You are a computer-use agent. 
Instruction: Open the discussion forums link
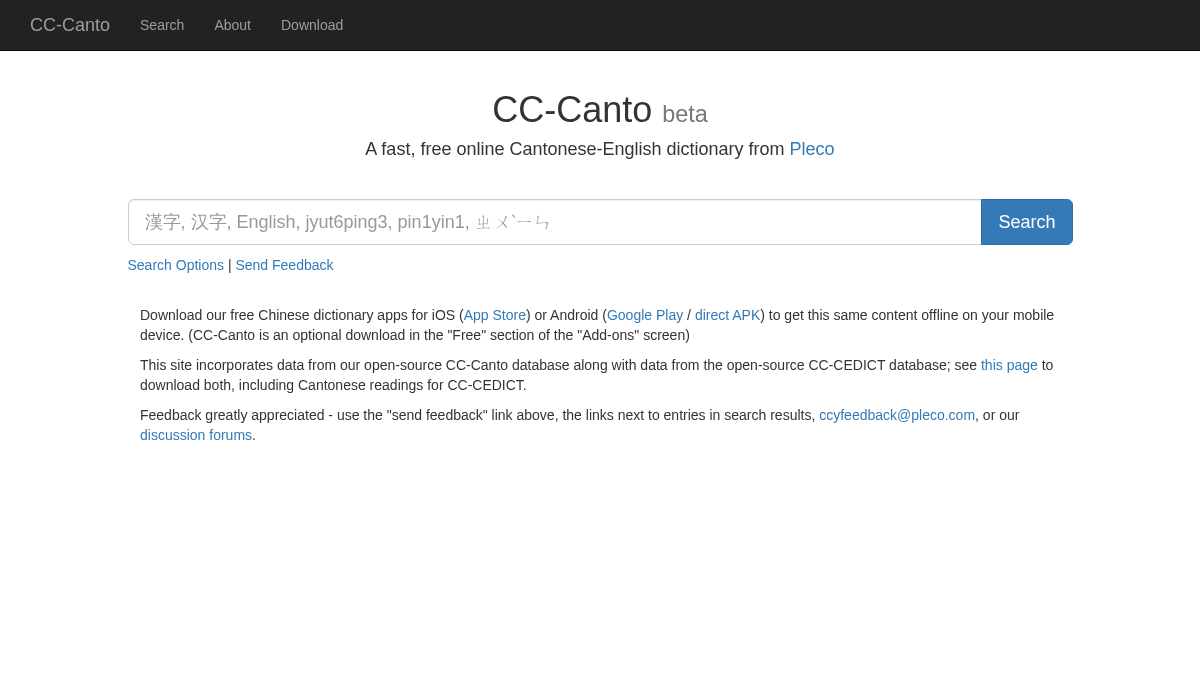click(x=196, y=435)
